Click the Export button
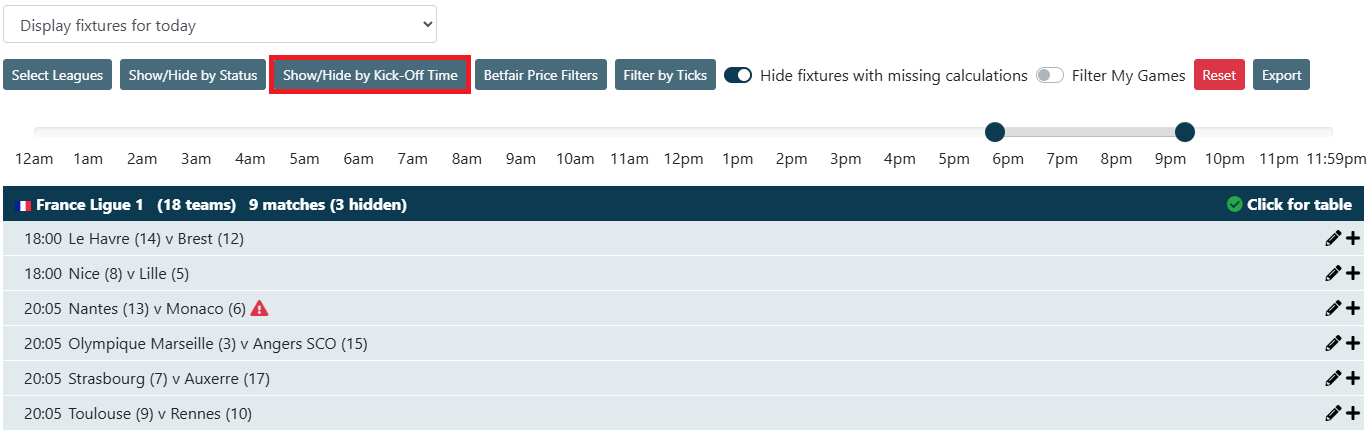The image size is (1367, 434). point(1281,75)
